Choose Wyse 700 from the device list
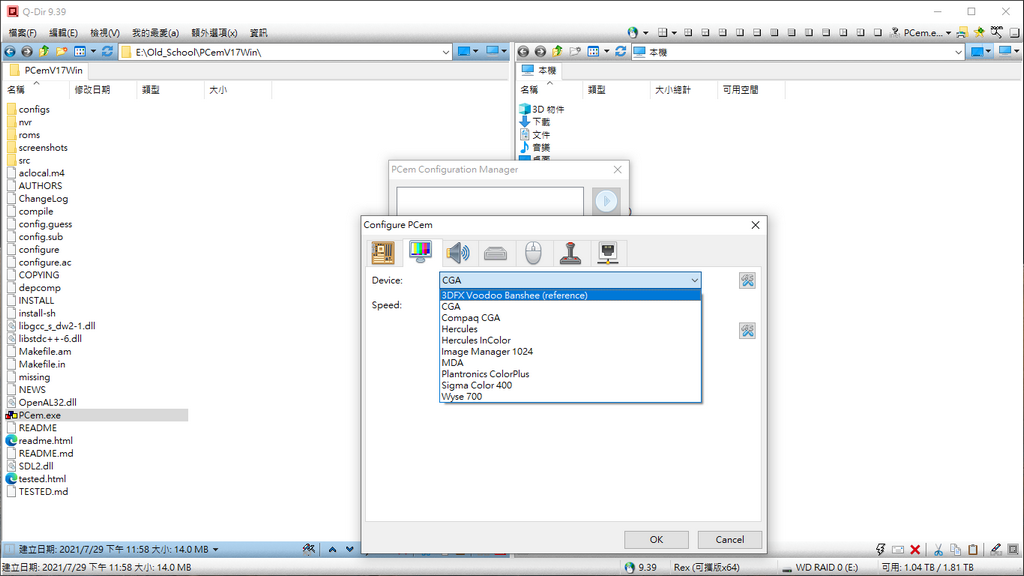 click(570, 396)
